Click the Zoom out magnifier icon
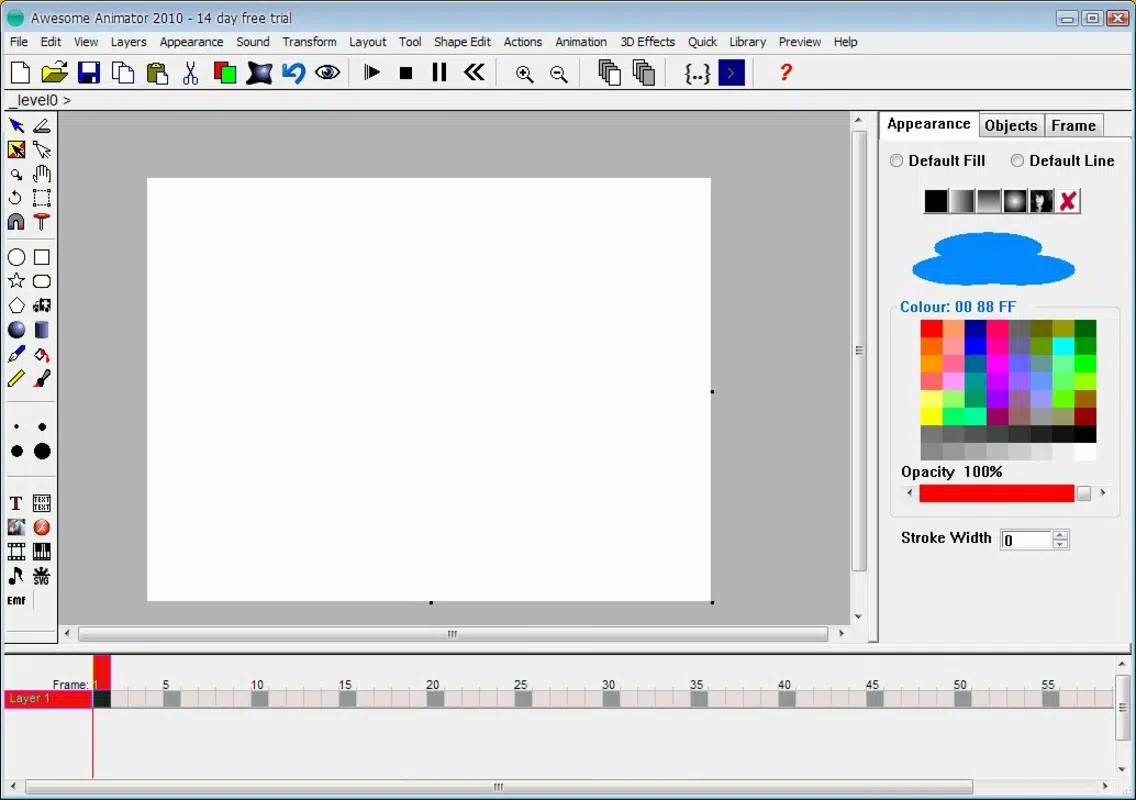This screenshot has height=800, width=1136. pos(559,73)
